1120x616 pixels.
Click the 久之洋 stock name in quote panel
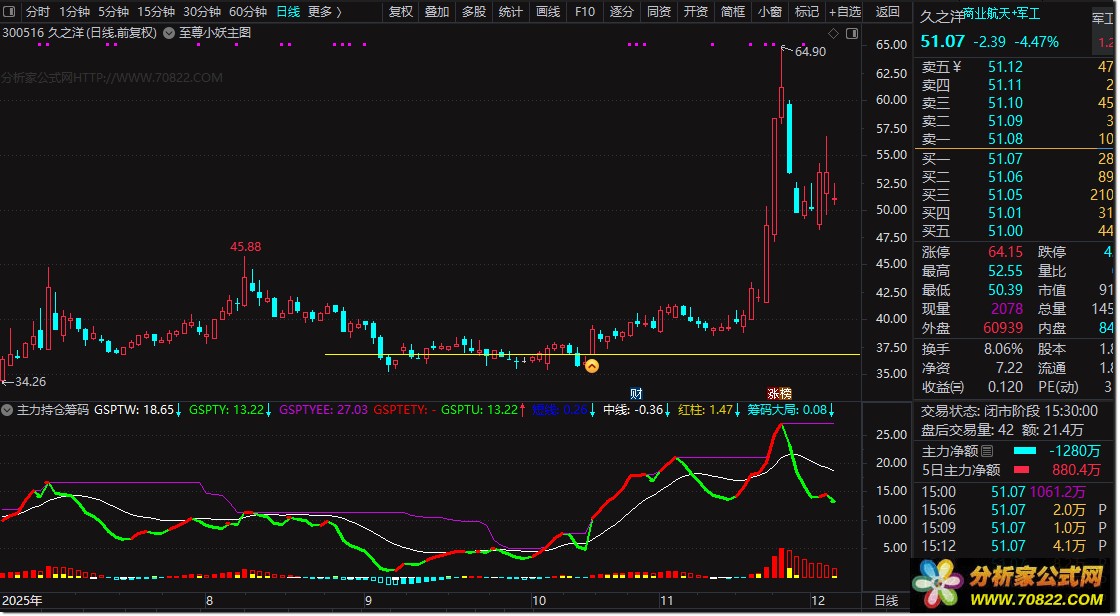[941, 16]
